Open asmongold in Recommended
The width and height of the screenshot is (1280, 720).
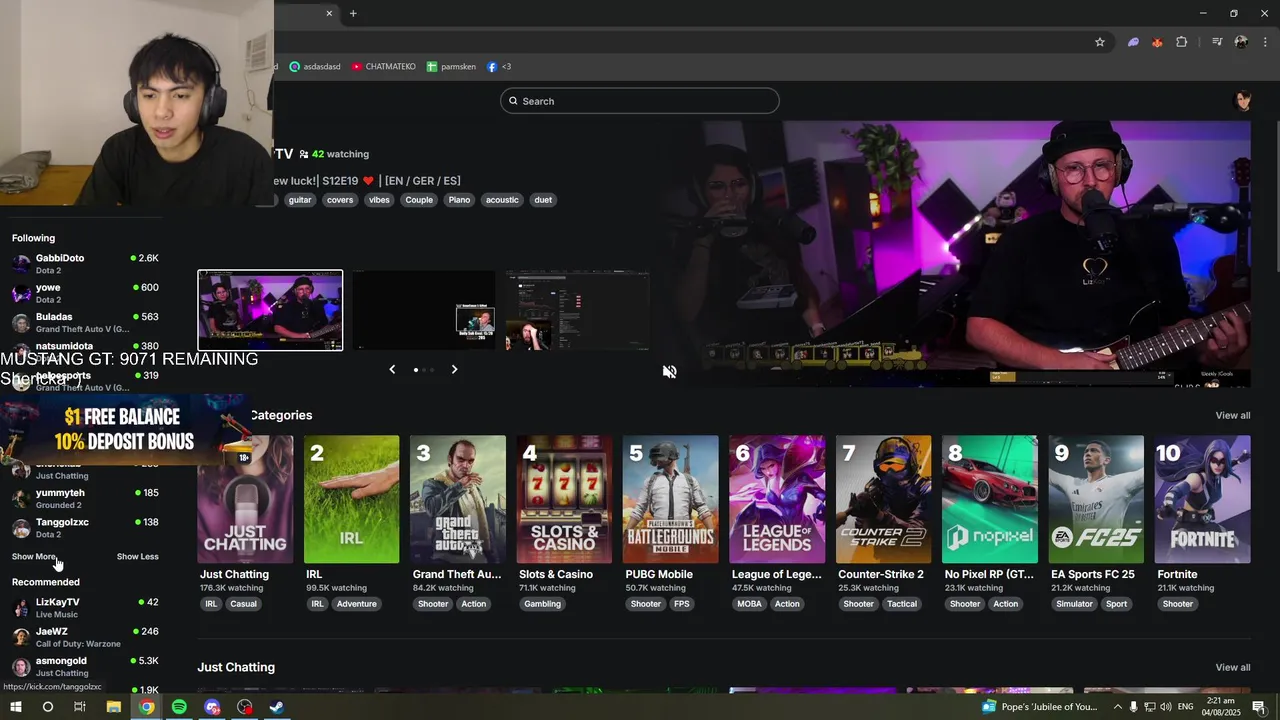85,666
